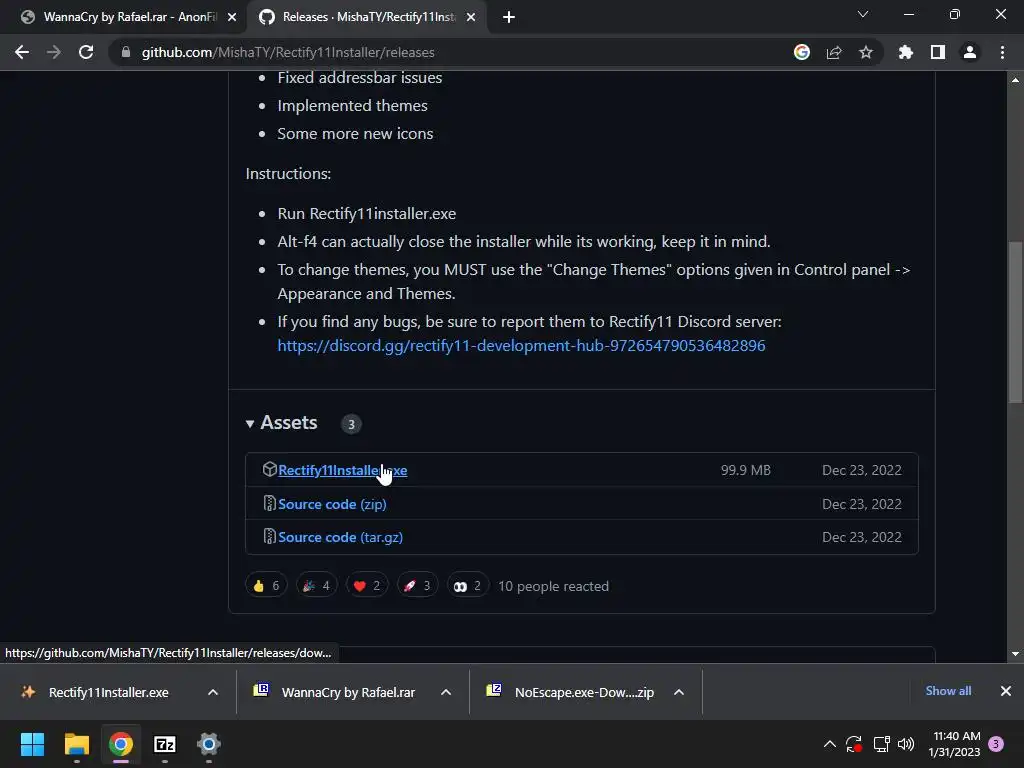This screenshot has width=1024, height=768.
Task: Open 7-Zip from the taskbar
Action: [165, 744]
